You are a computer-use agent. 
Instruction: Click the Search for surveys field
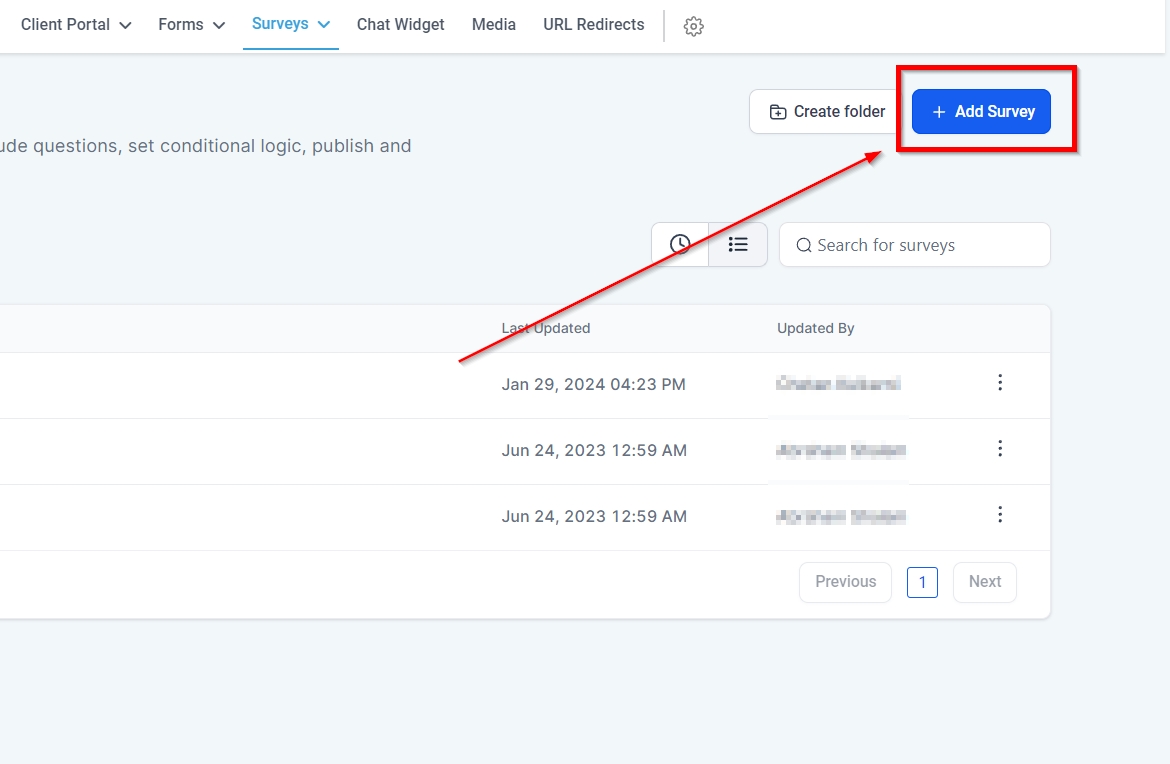[x=925, y=245]
